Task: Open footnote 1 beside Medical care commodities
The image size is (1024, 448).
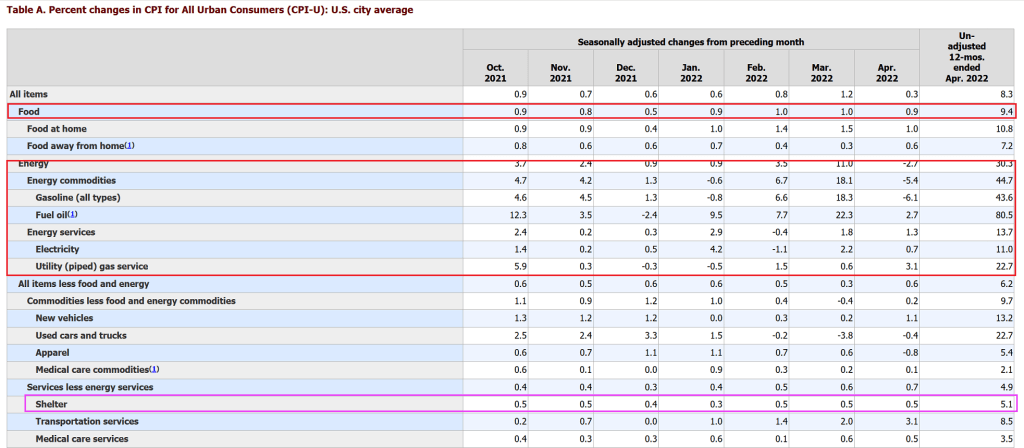Action: 153,369
